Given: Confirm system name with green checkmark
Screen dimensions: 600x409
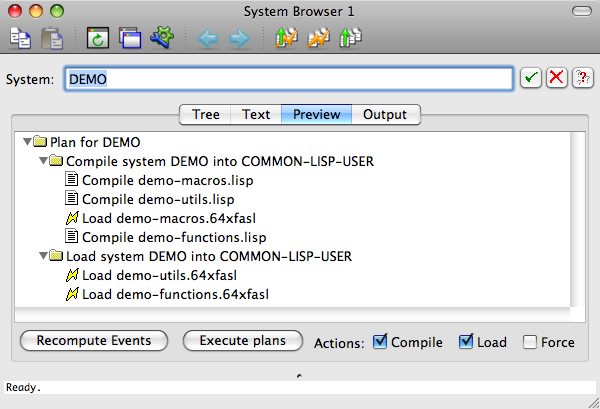Looking at the screenshot, I should pos(531,79).
